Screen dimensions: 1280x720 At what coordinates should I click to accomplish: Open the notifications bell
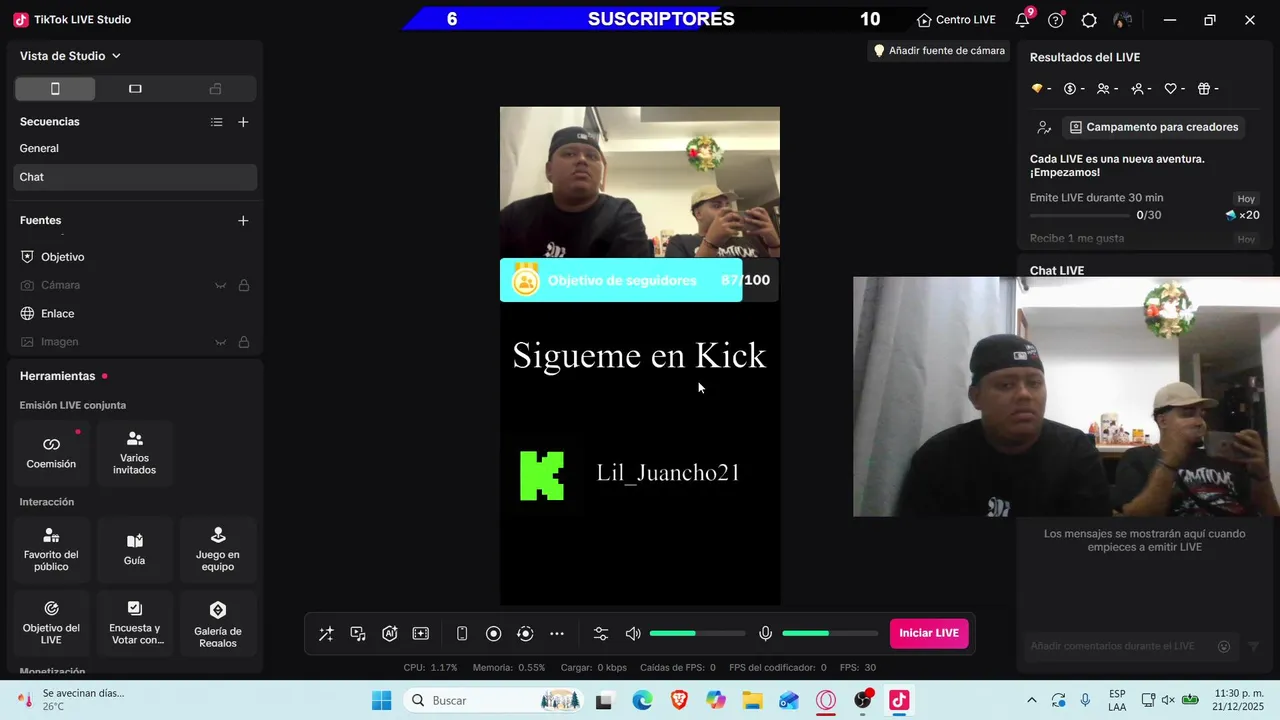1022,20
